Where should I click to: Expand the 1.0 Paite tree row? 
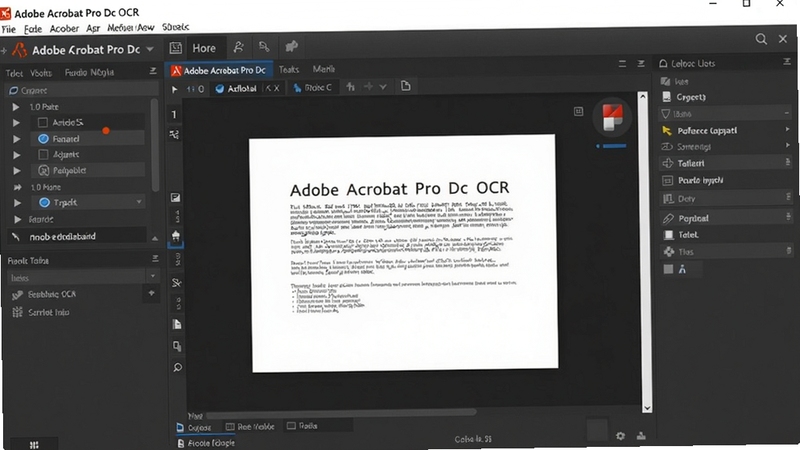[16, 107]
